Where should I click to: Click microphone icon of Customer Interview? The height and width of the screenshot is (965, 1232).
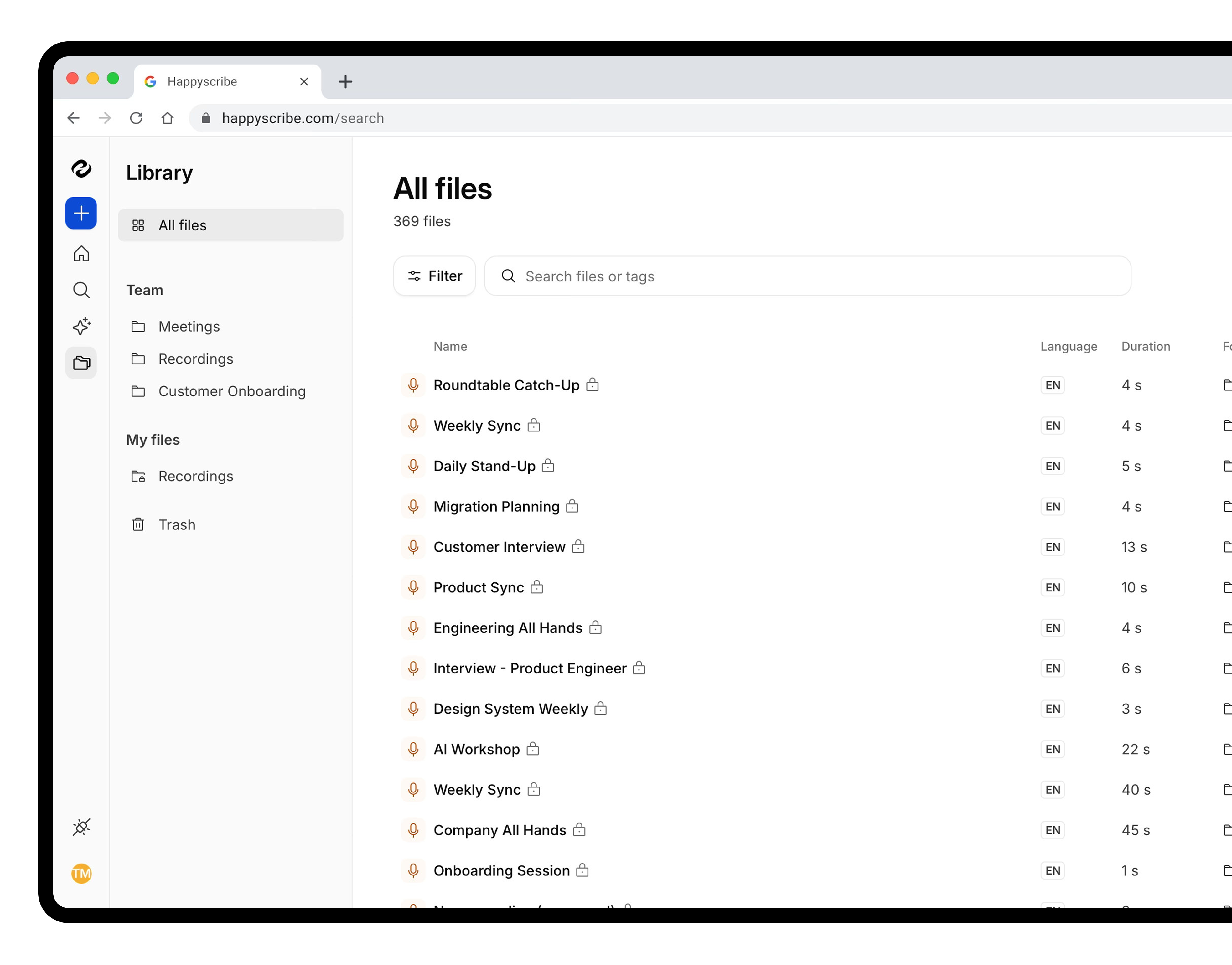point(413,547)
